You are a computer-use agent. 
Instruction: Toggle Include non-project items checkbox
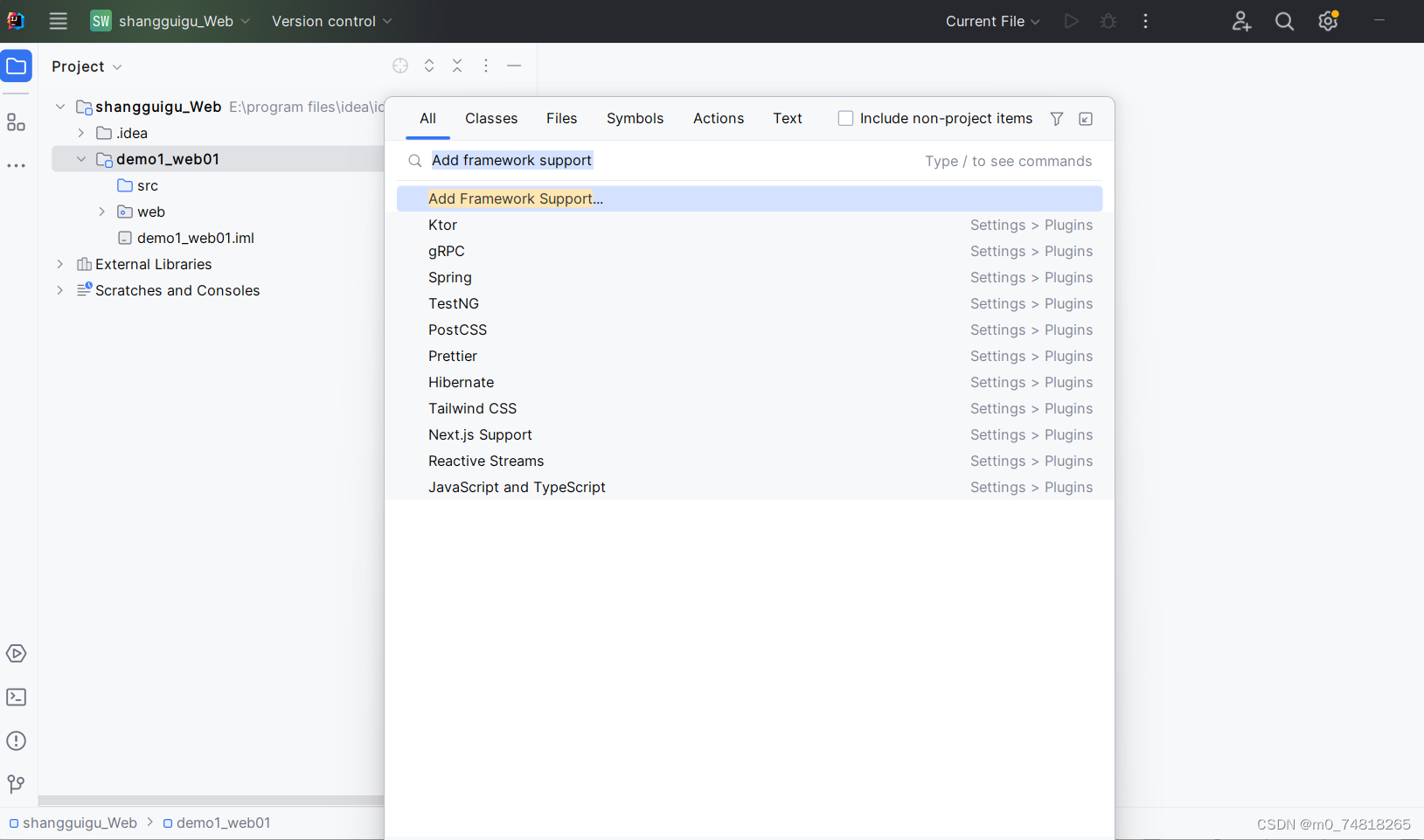point(845,118)
